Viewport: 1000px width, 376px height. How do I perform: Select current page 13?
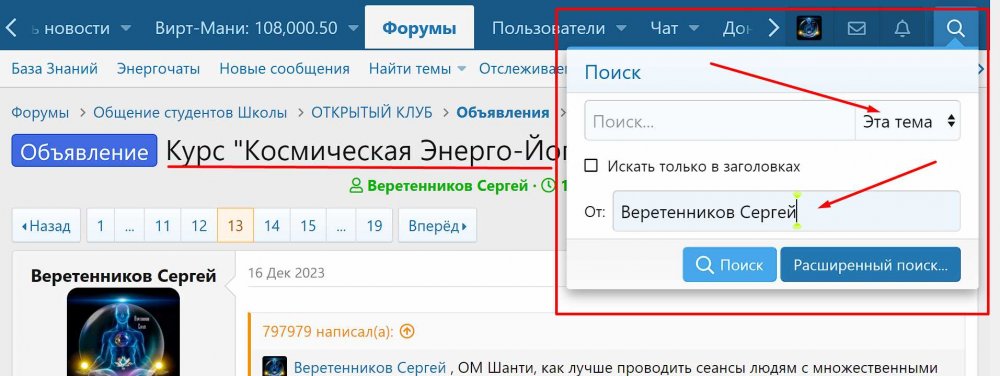click(x=235, y=226)
